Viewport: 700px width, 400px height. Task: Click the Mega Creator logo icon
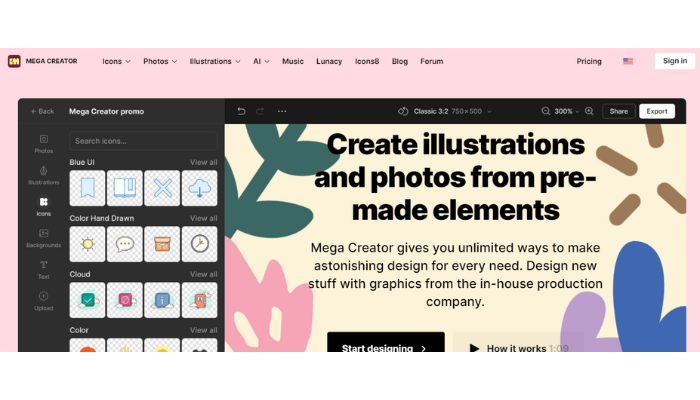(14, 61)
